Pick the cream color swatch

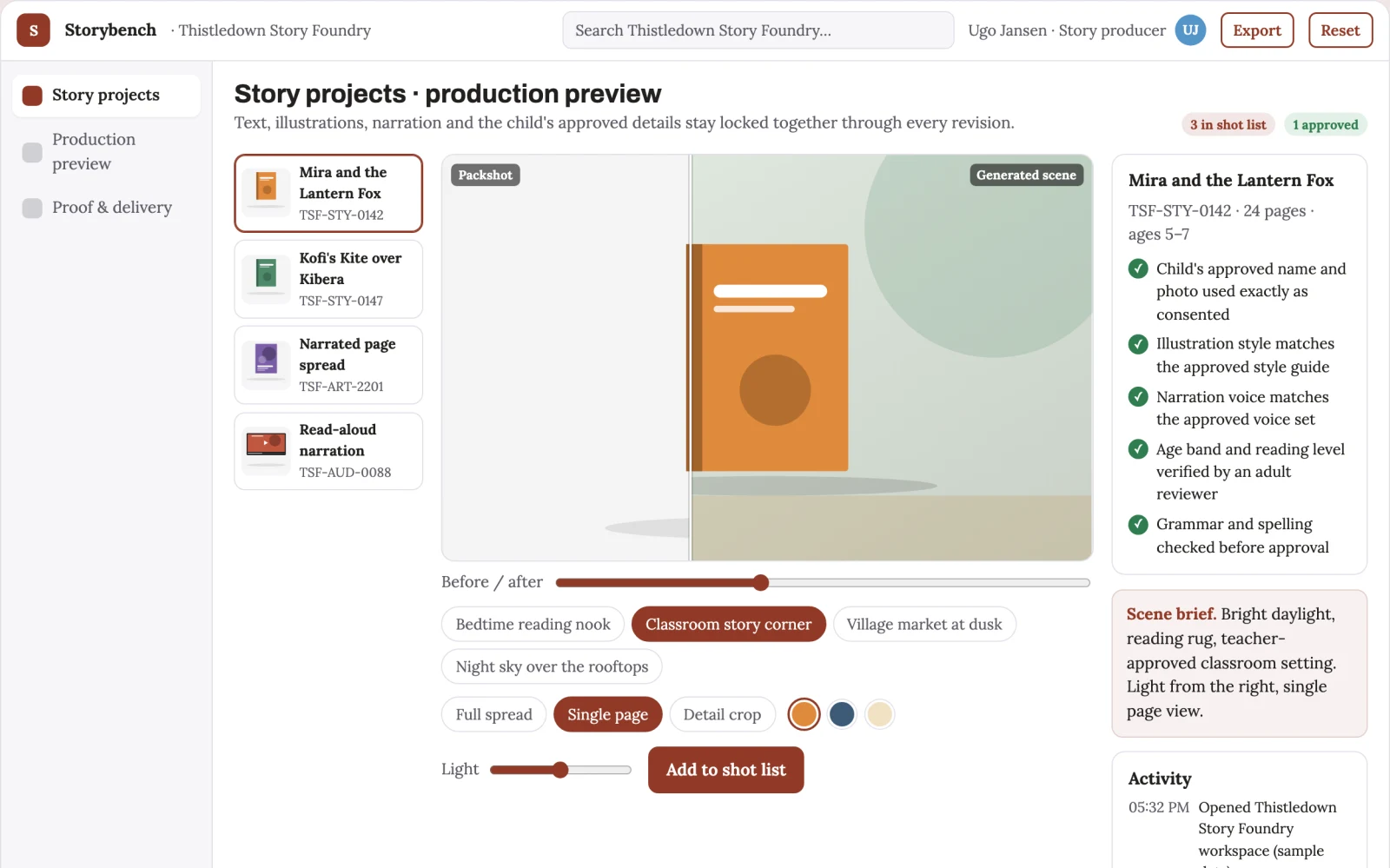tap(880, 714)
